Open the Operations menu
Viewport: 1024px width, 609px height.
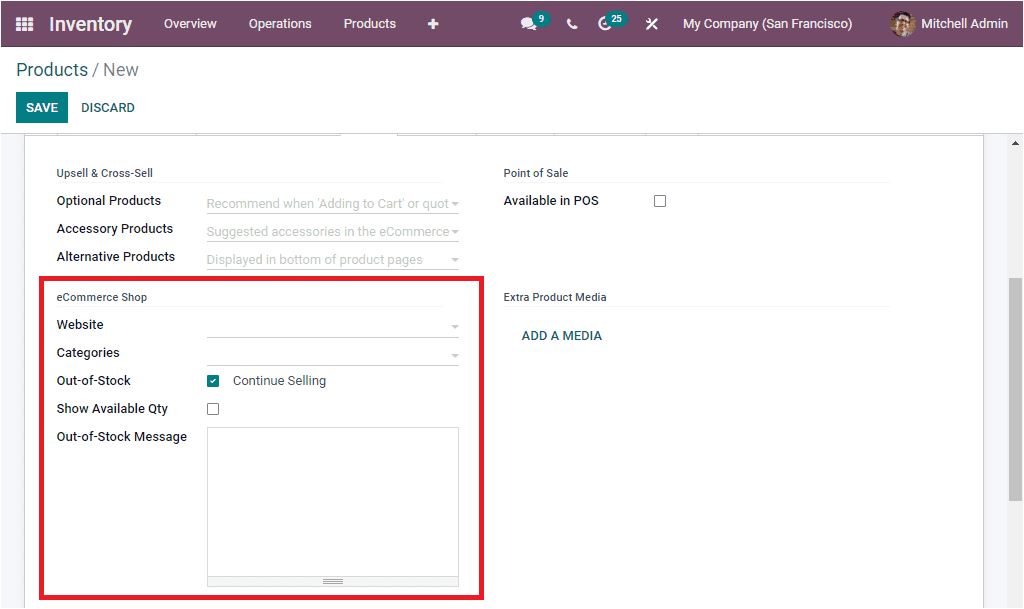(280, 24)
